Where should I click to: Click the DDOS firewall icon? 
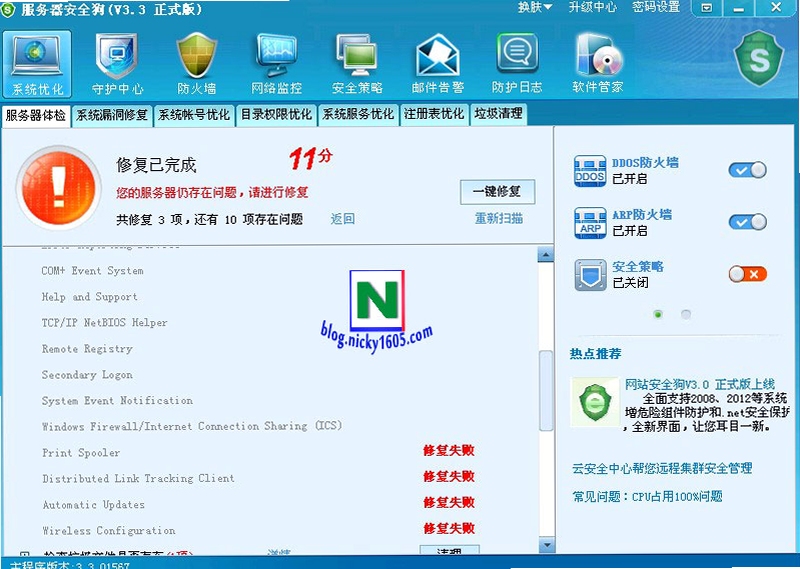click(x=590, y=171)
